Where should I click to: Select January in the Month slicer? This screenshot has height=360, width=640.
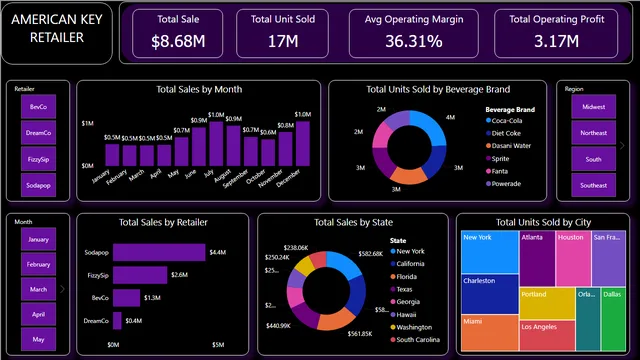point(38,240)
